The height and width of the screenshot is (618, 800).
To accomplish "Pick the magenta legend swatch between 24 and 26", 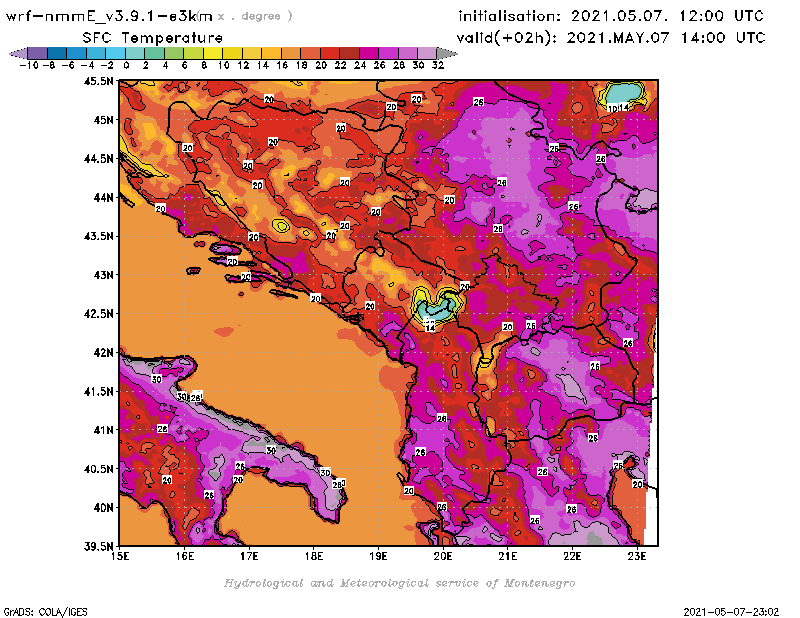I will [x=369, y=53].
